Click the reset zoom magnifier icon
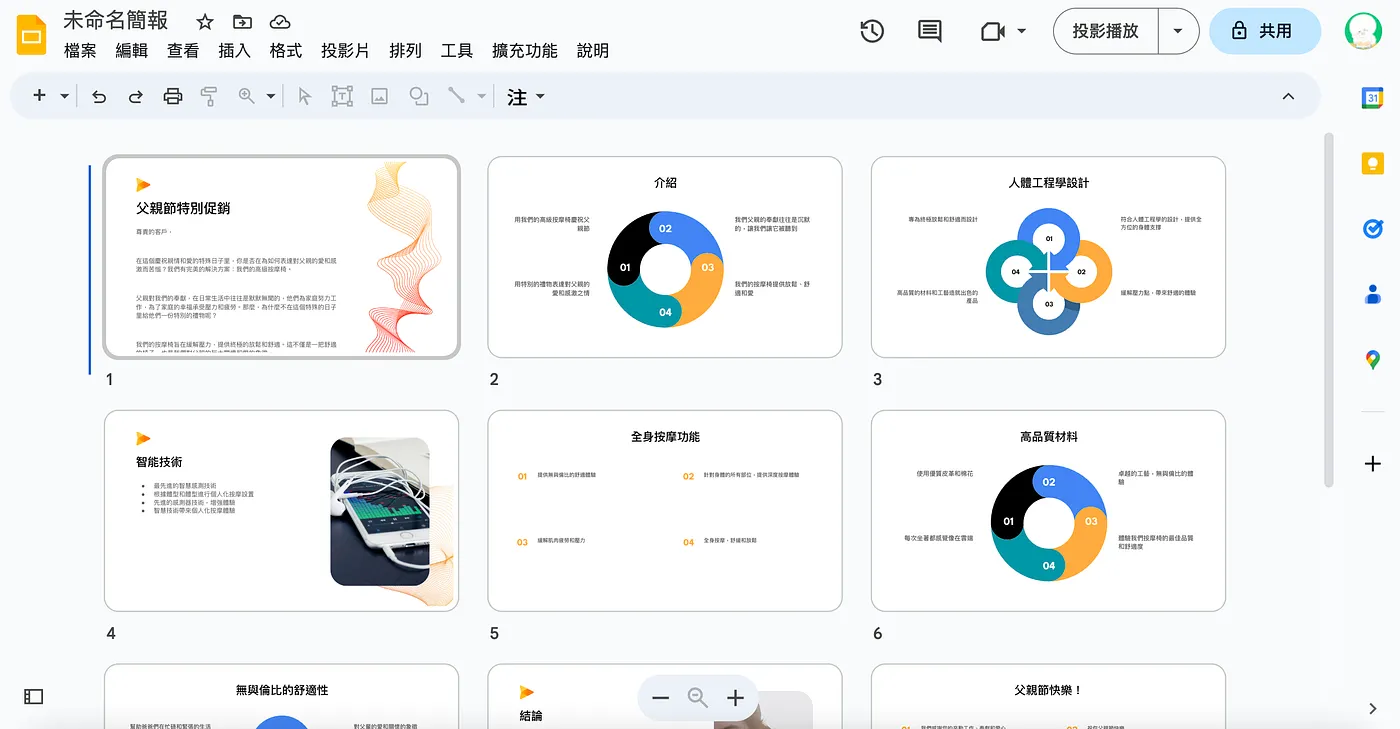 (x=698, y=698)
